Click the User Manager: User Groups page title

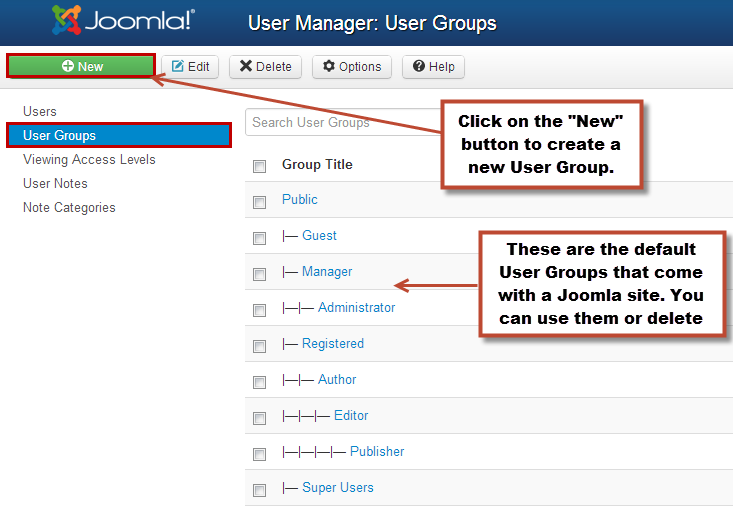pyautogui.click(x=372, y=23)
